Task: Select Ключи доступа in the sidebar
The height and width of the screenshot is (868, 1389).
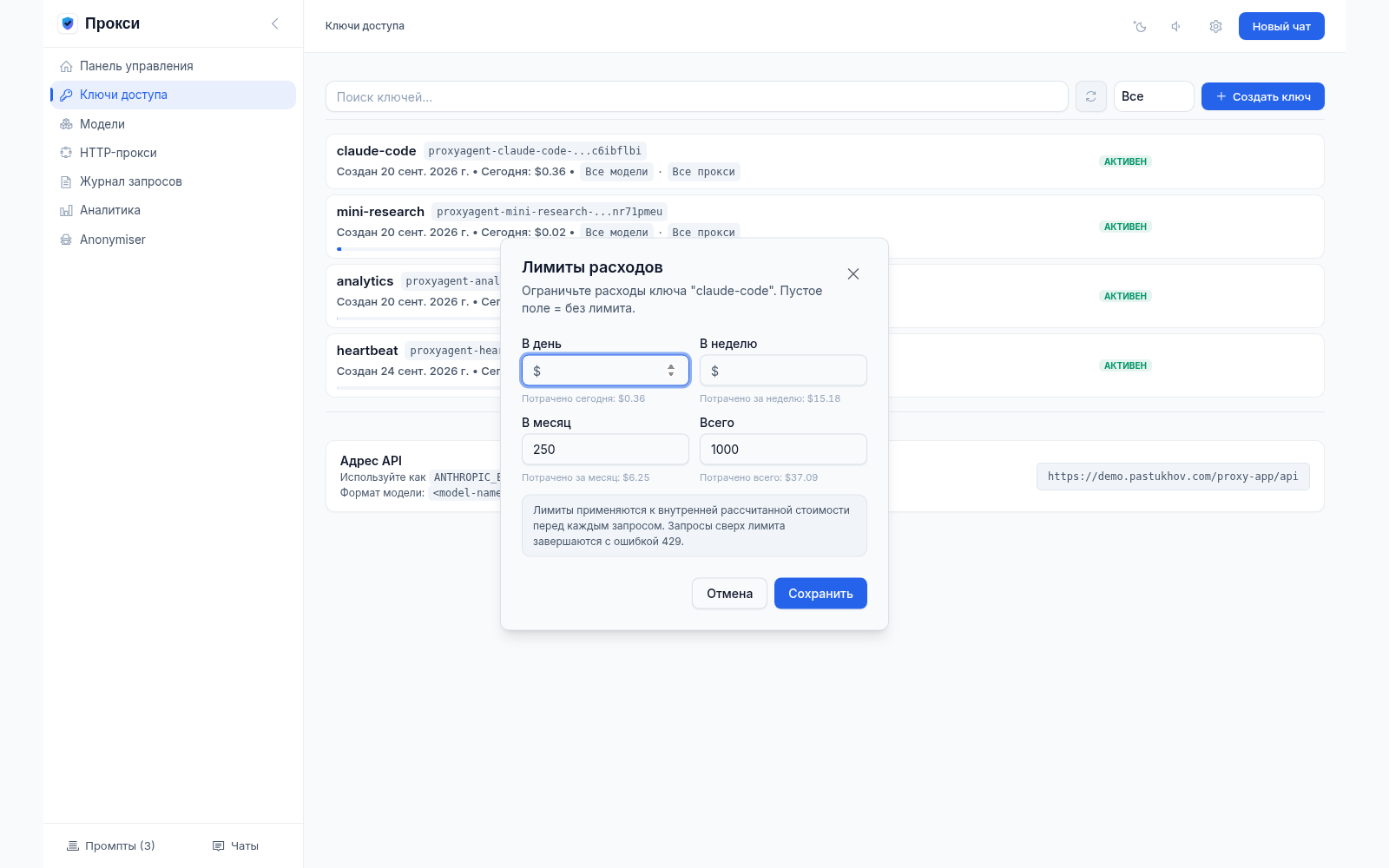Action: coord(173,95)
